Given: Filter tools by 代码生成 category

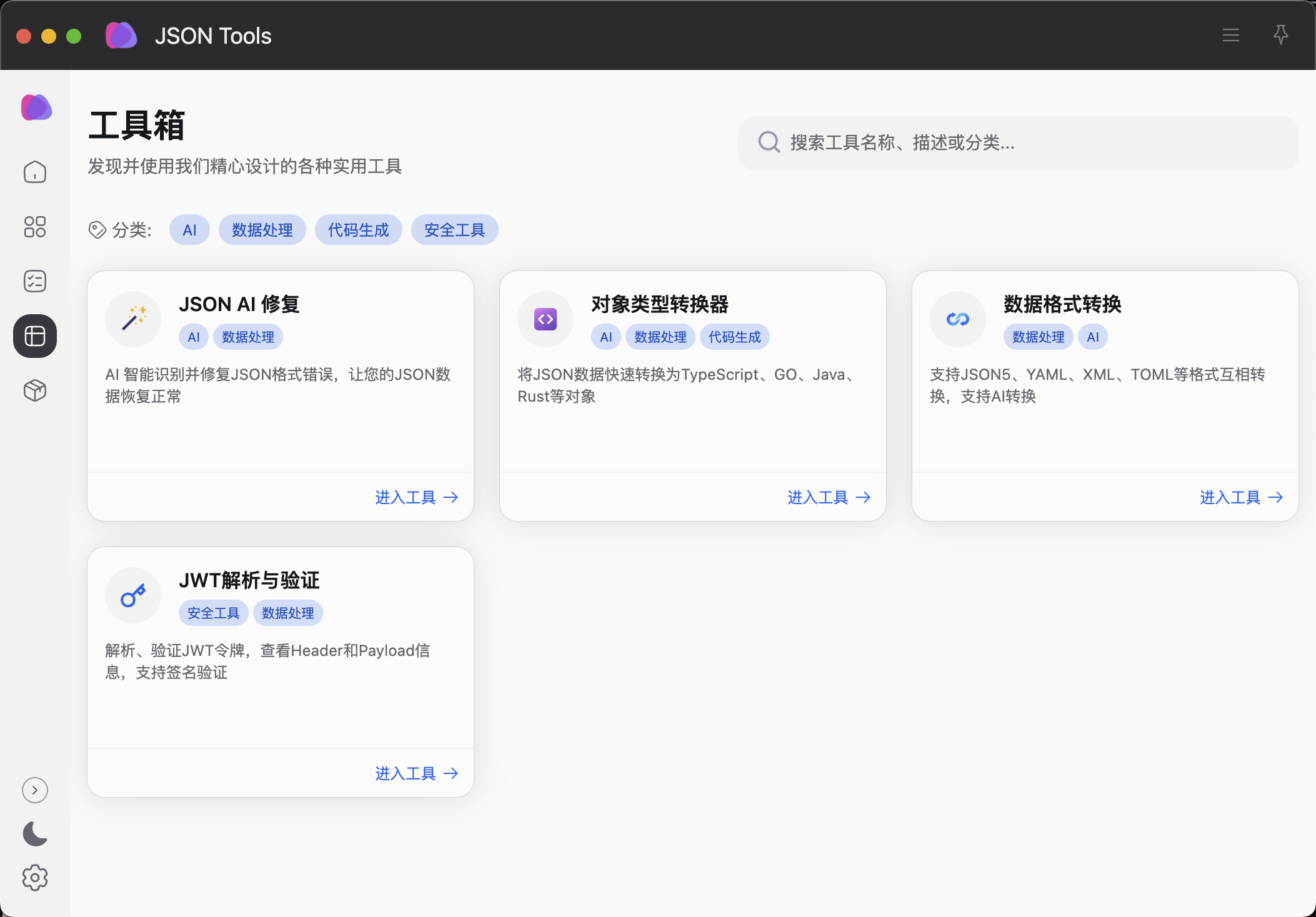Looking at the screenshot, I should tap(358, 230).
